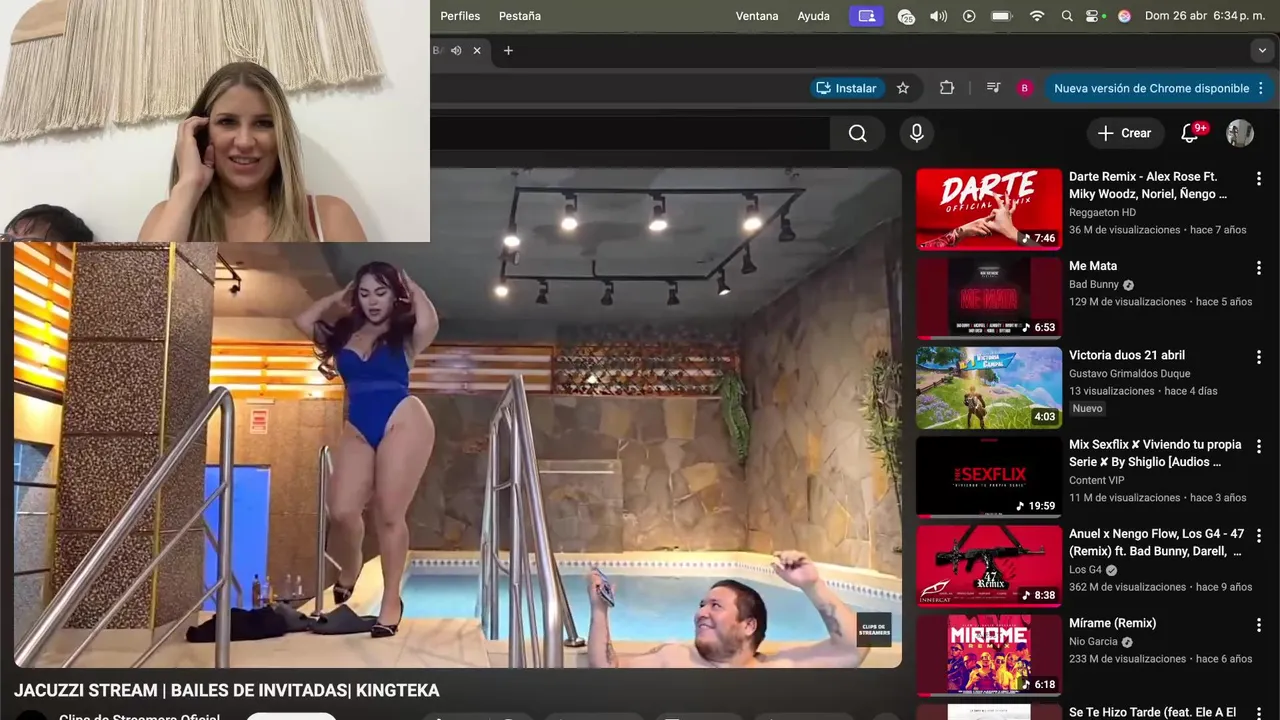Open the Me Mata video title
Image resolution: width=1280 pixels, height=720 pixels.
click(1093, 266)
